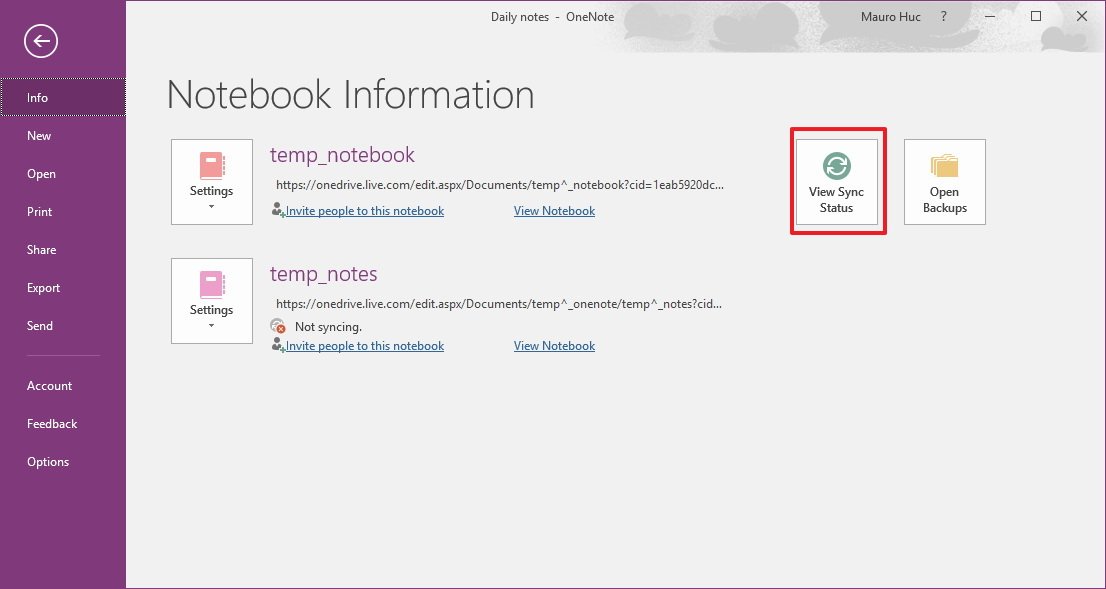Expand Settings dropdown for temp_notes

tap(212, 301)
